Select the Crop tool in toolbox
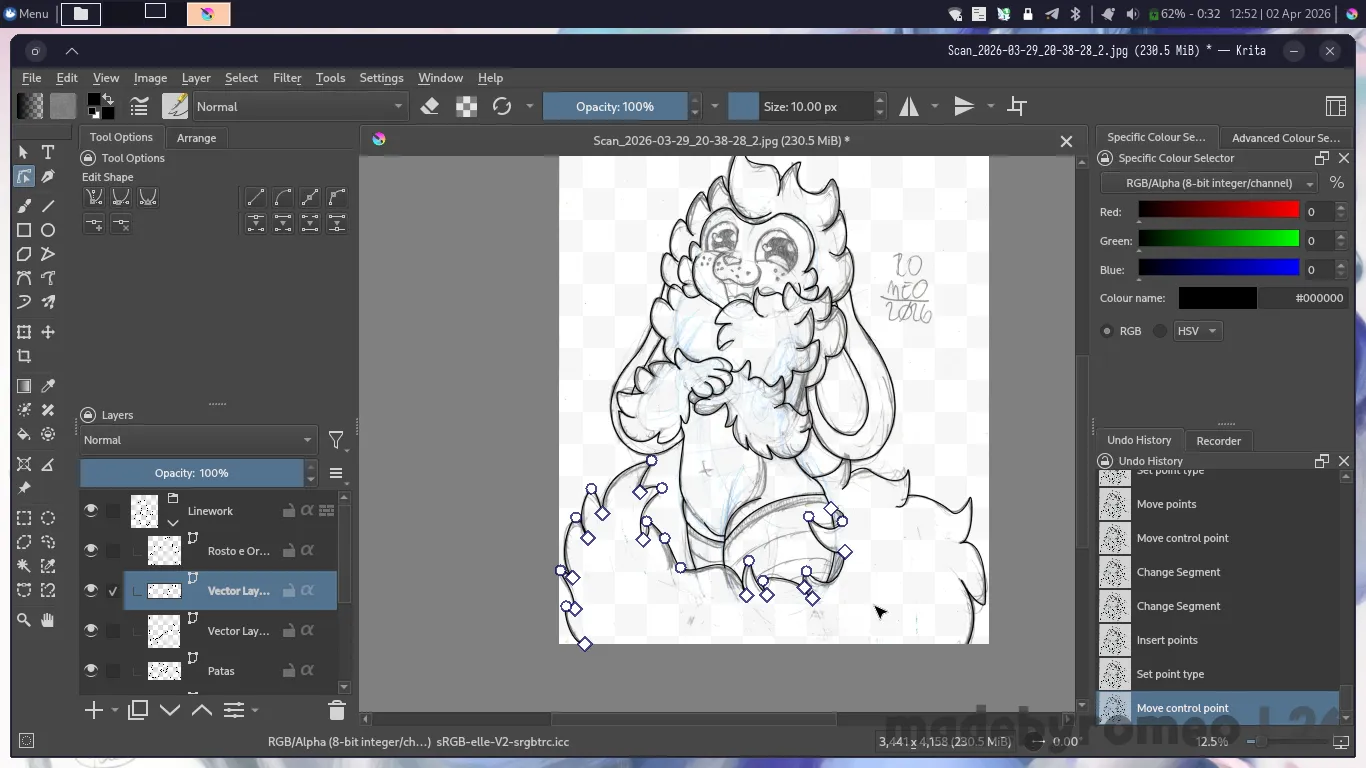The image size is (1366, 768). click(x=24, y=356)
